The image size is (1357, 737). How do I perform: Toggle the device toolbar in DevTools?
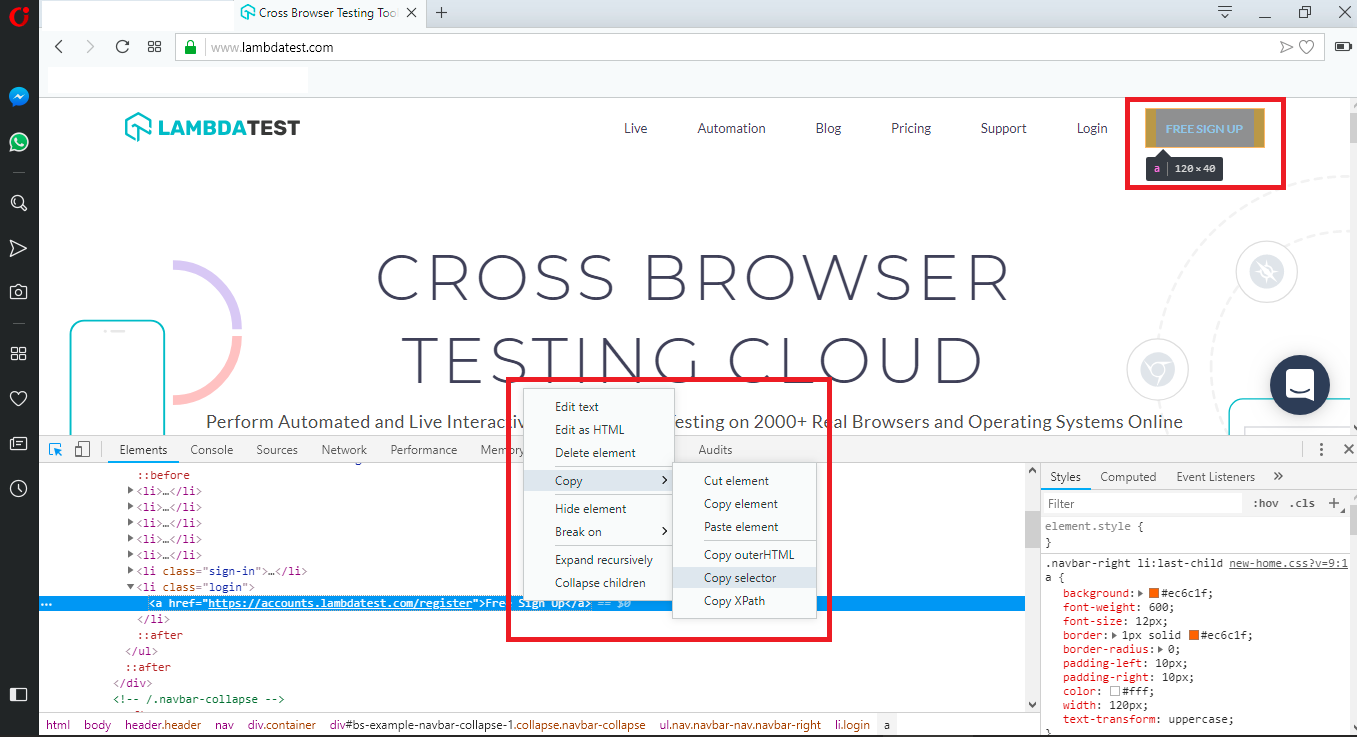click(82, 450)
